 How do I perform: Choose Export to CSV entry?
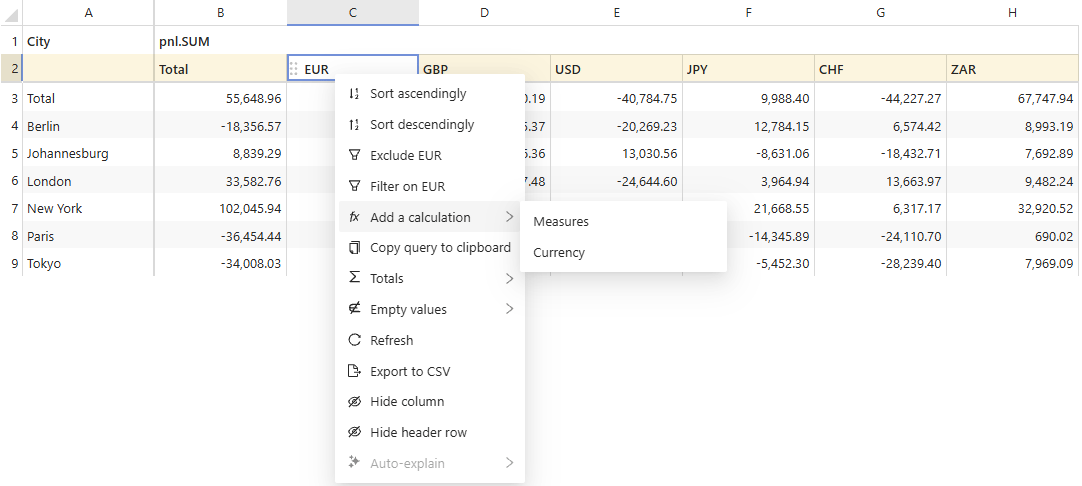click(430, 371)
